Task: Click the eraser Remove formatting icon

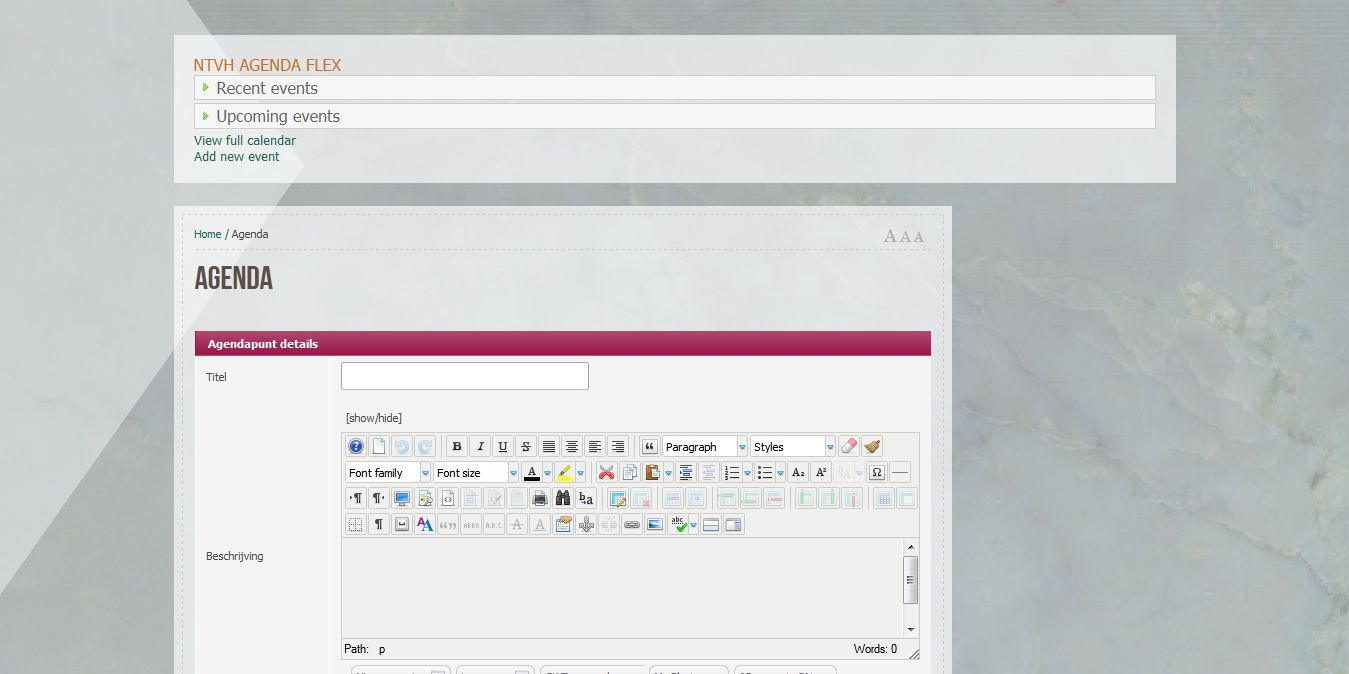Action: [x=849, y=447]
